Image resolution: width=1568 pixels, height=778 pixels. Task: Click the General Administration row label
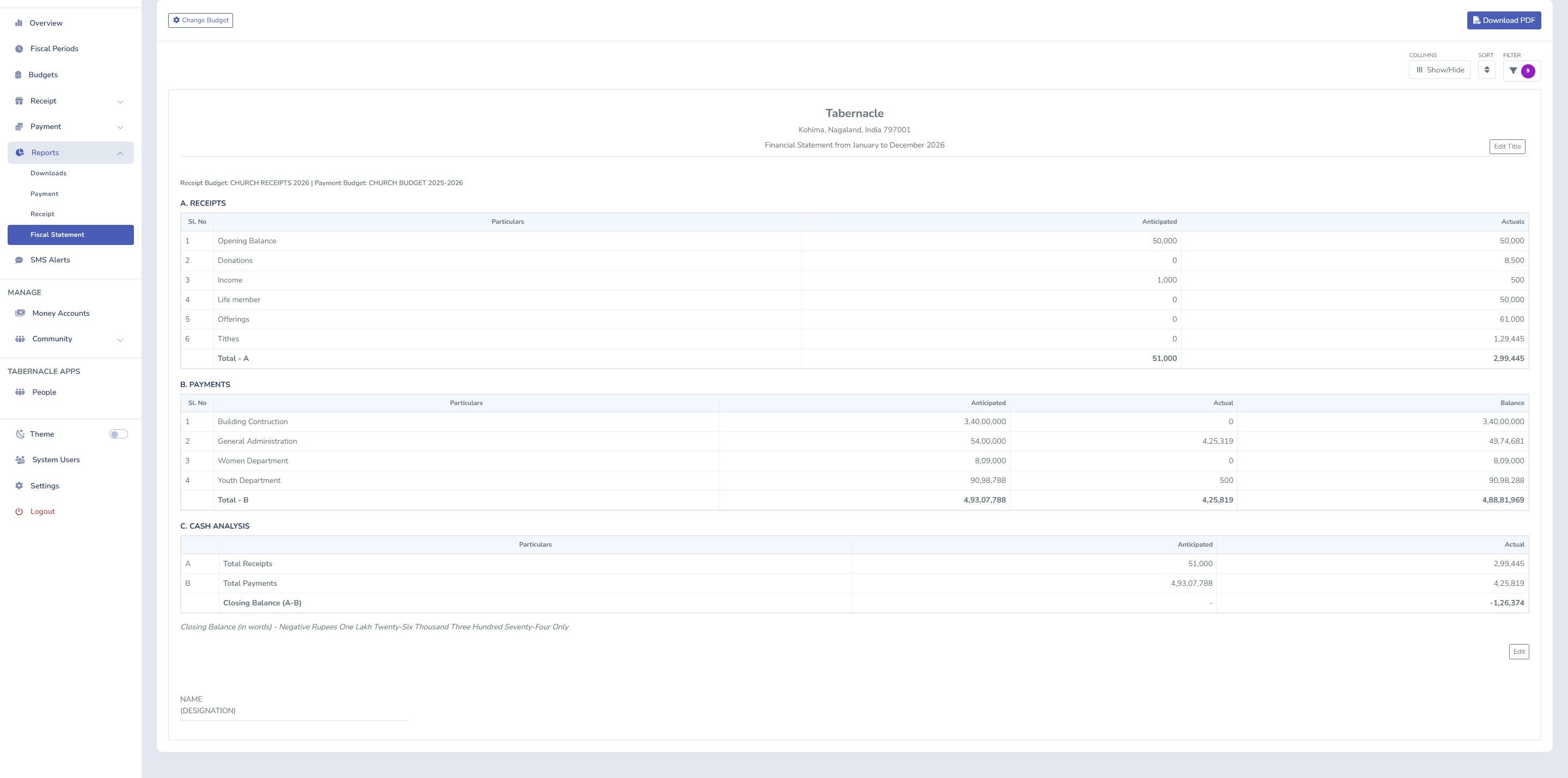coord(258,442)
